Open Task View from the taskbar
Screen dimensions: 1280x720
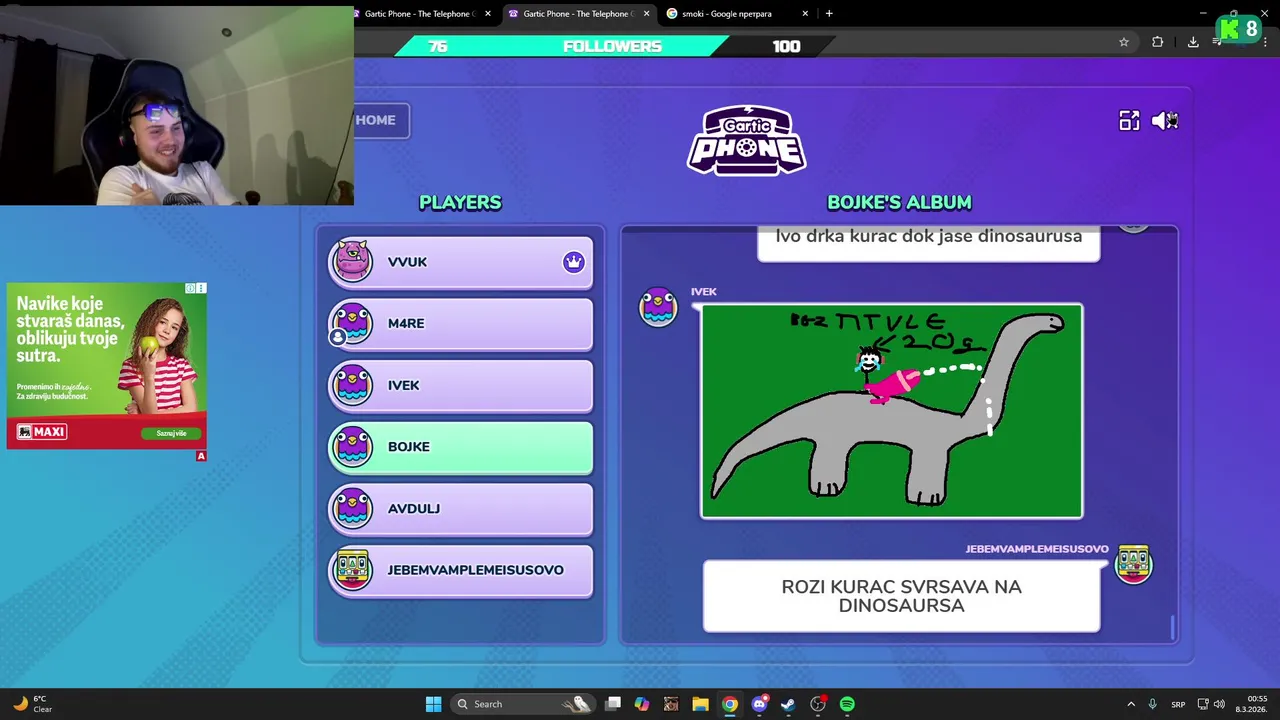(613, 704)
